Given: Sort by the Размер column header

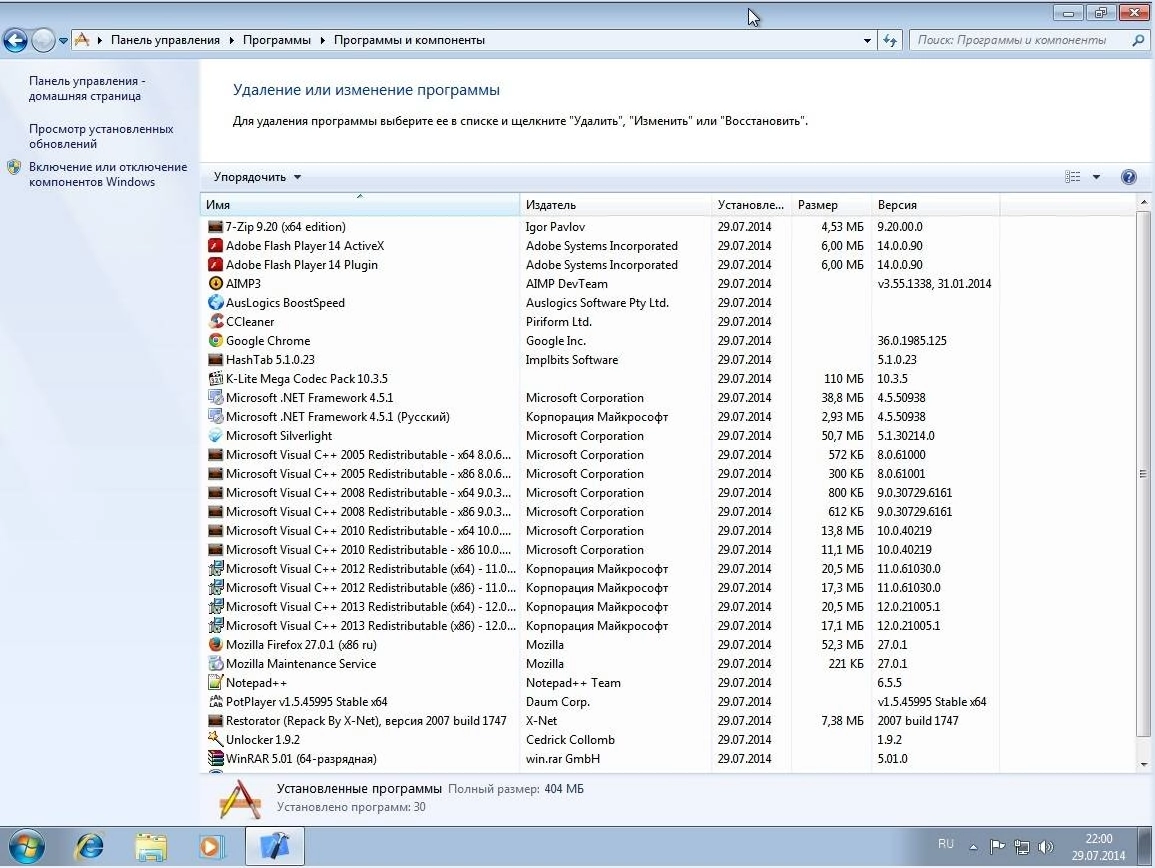Looking at the screenshot, I should coord(831,205).
